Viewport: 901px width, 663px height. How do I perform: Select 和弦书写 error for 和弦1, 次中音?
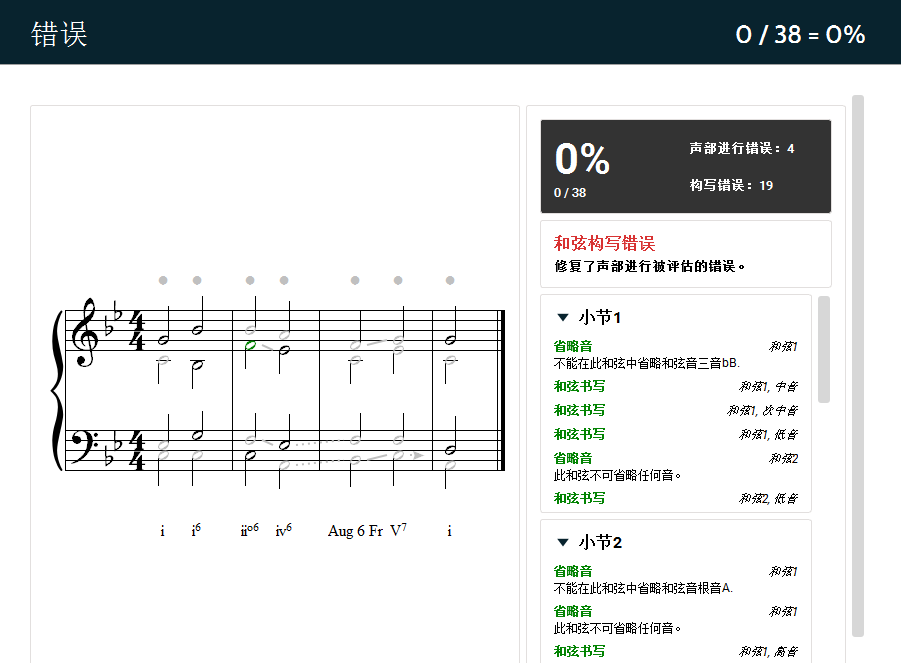click(x=579, y=411)
